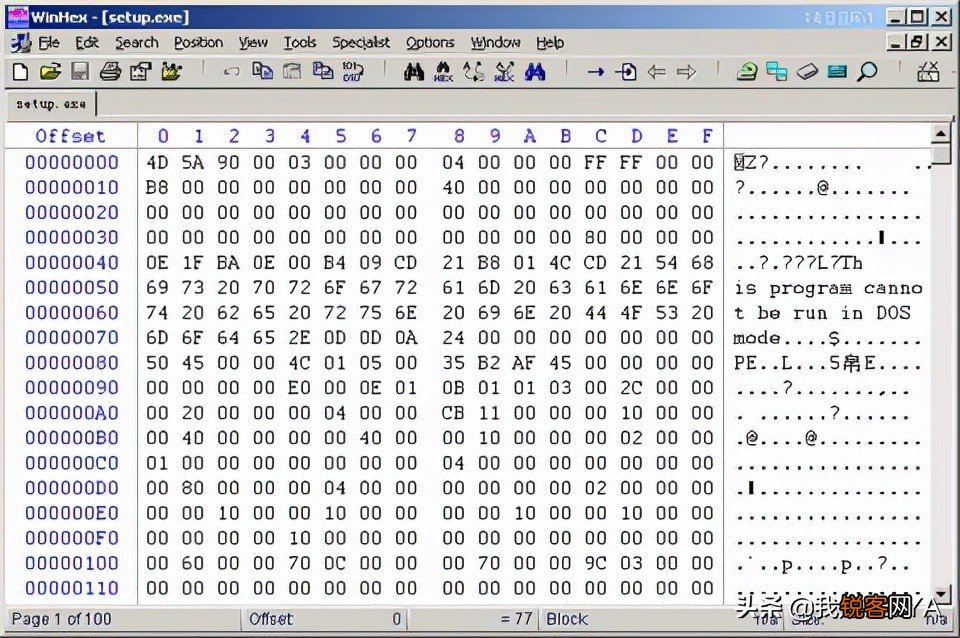Viewport: 960px width, 638px height.
Task: Click the Paste clipboard icon
Action: click(x=323, y=72)
